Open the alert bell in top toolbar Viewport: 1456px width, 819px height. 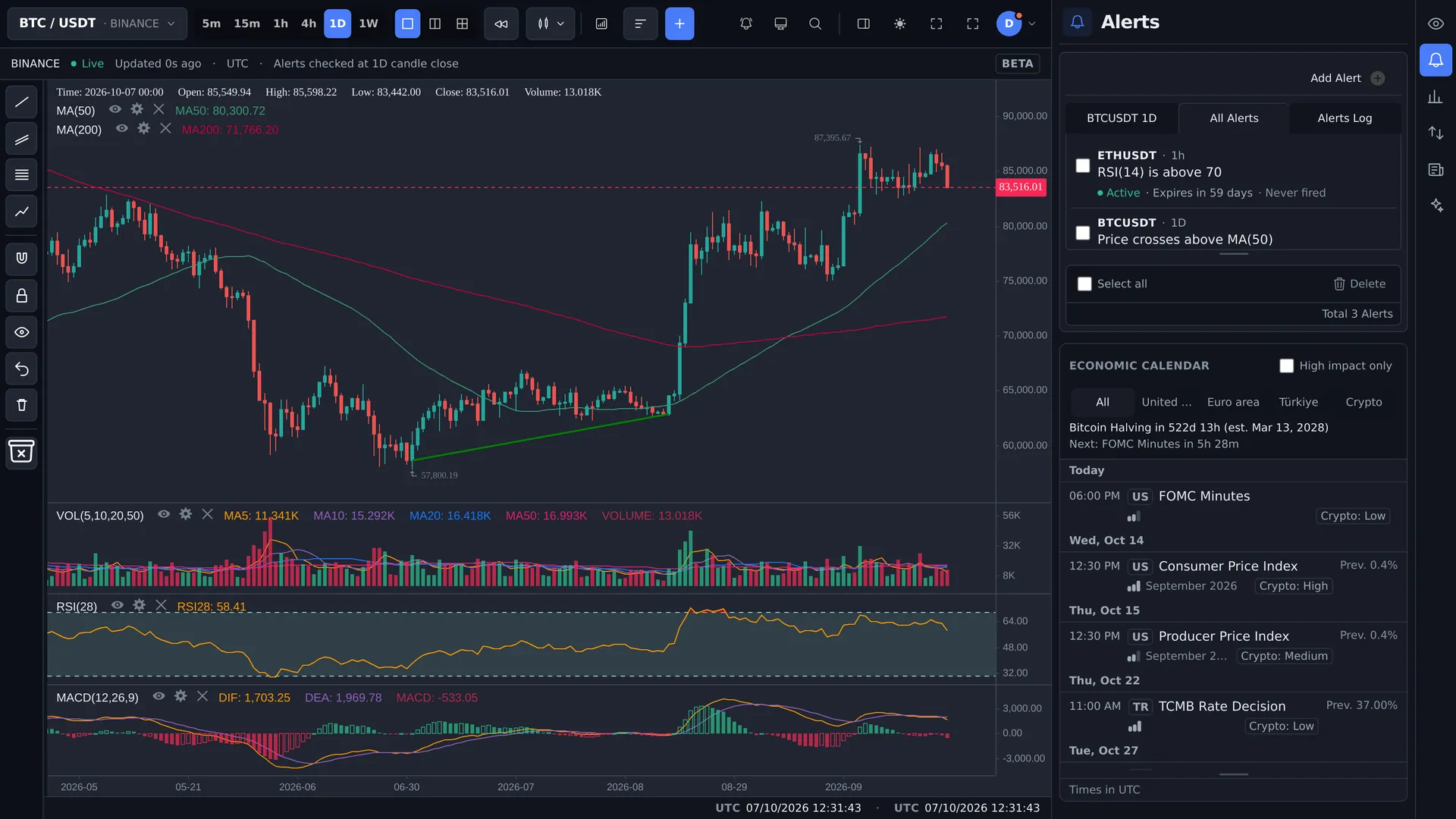coord(746,24)
